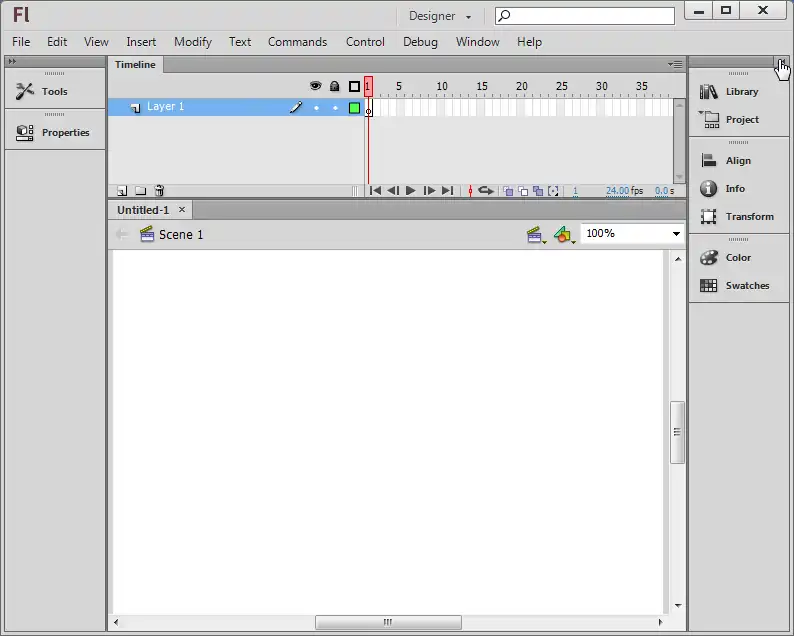Delete layer with the trash icon
Image resolution: width=794 pixels, height=636 pixels.
(x=159, y=191)
